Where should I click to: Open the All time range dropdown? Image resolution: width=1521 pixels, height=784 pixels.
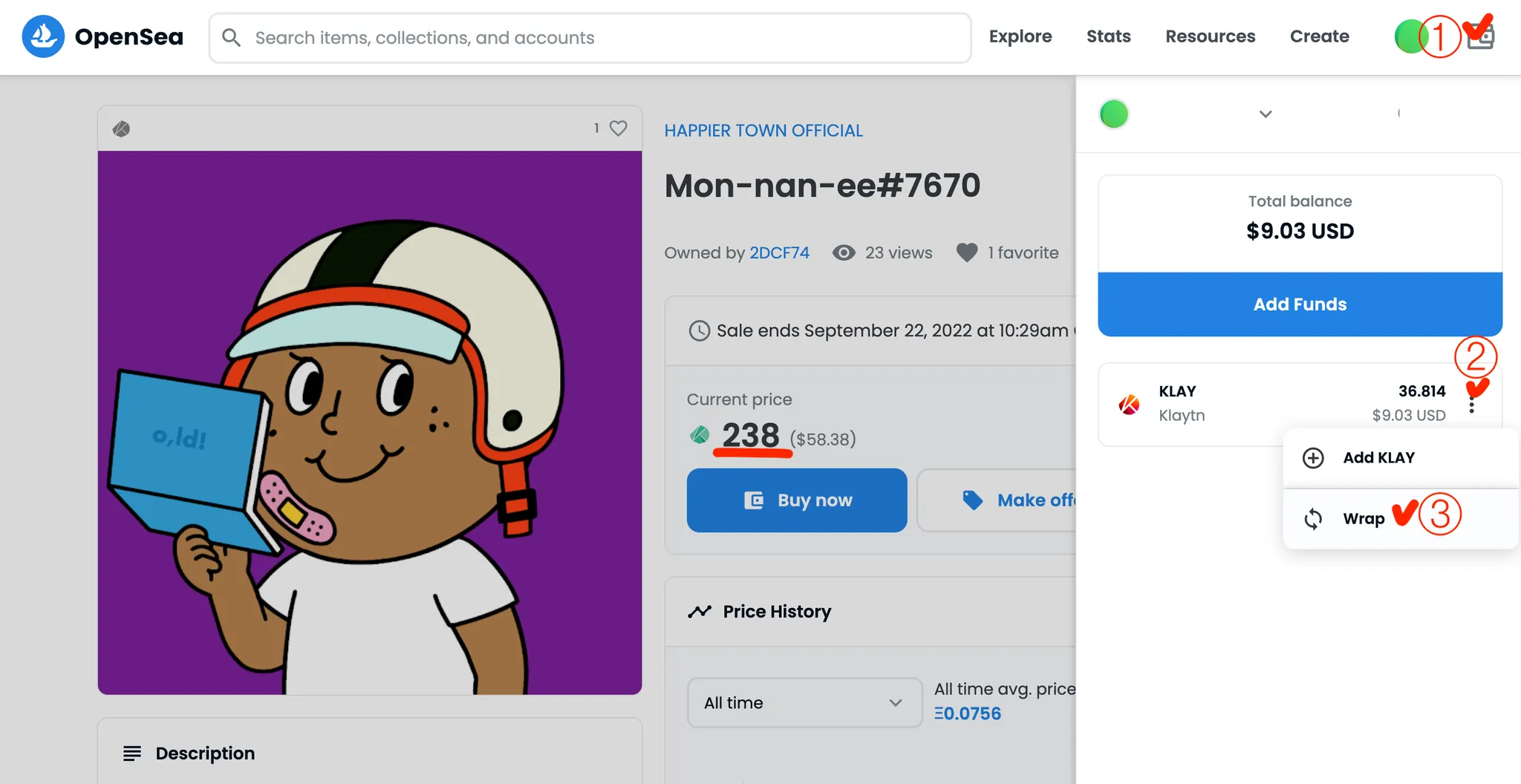click(x=804, y=702)
